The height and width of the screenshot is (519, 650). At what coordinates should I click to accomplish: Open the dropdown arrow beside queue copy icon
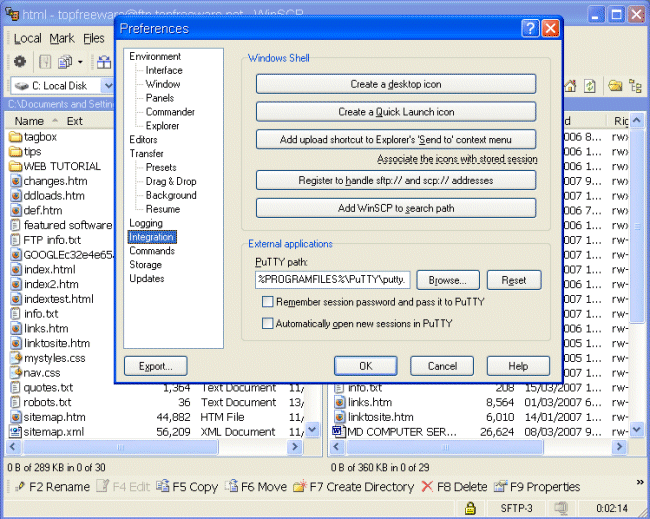80,62
